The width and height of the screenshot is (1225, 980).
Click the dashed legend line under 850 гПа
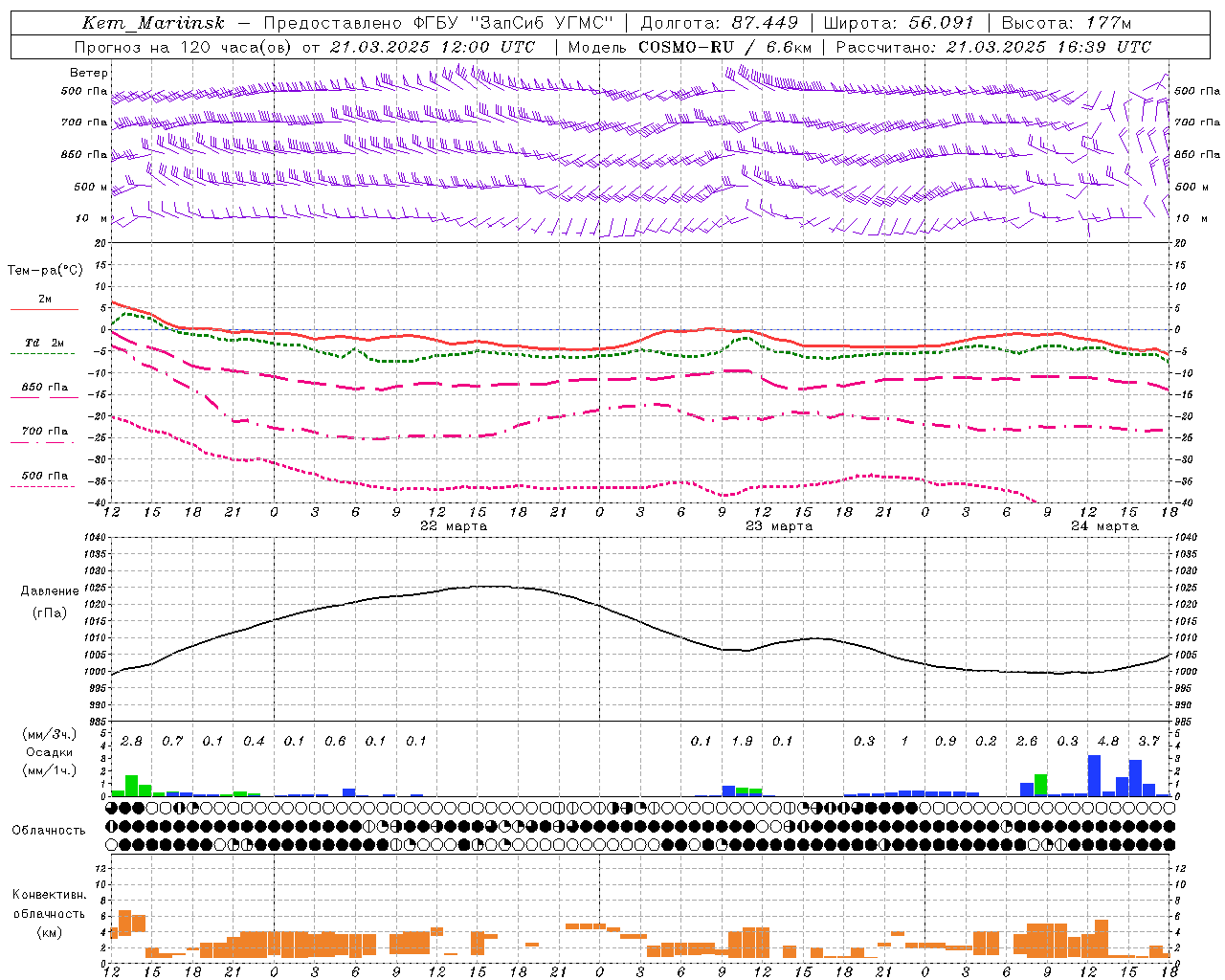tap(44, 398)
